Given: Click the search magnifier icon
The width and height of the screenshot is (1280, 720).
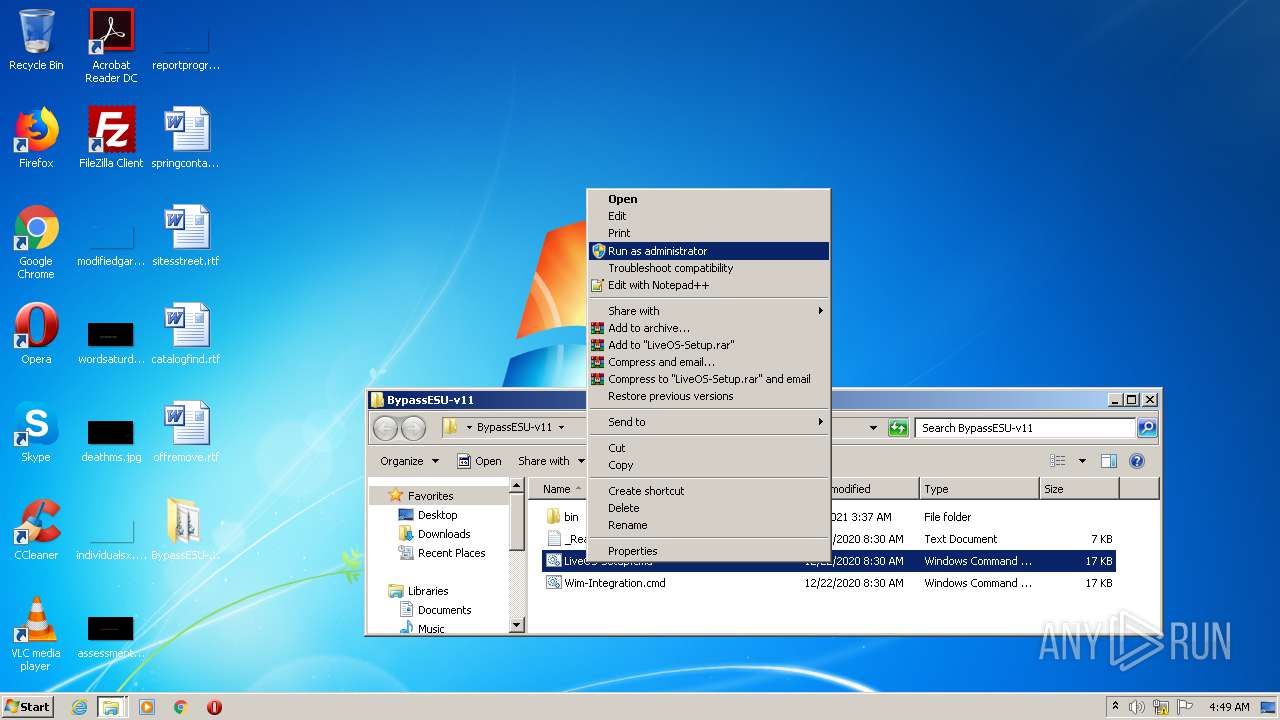Looking at the screenshot, I should [x=1147, y=428].
